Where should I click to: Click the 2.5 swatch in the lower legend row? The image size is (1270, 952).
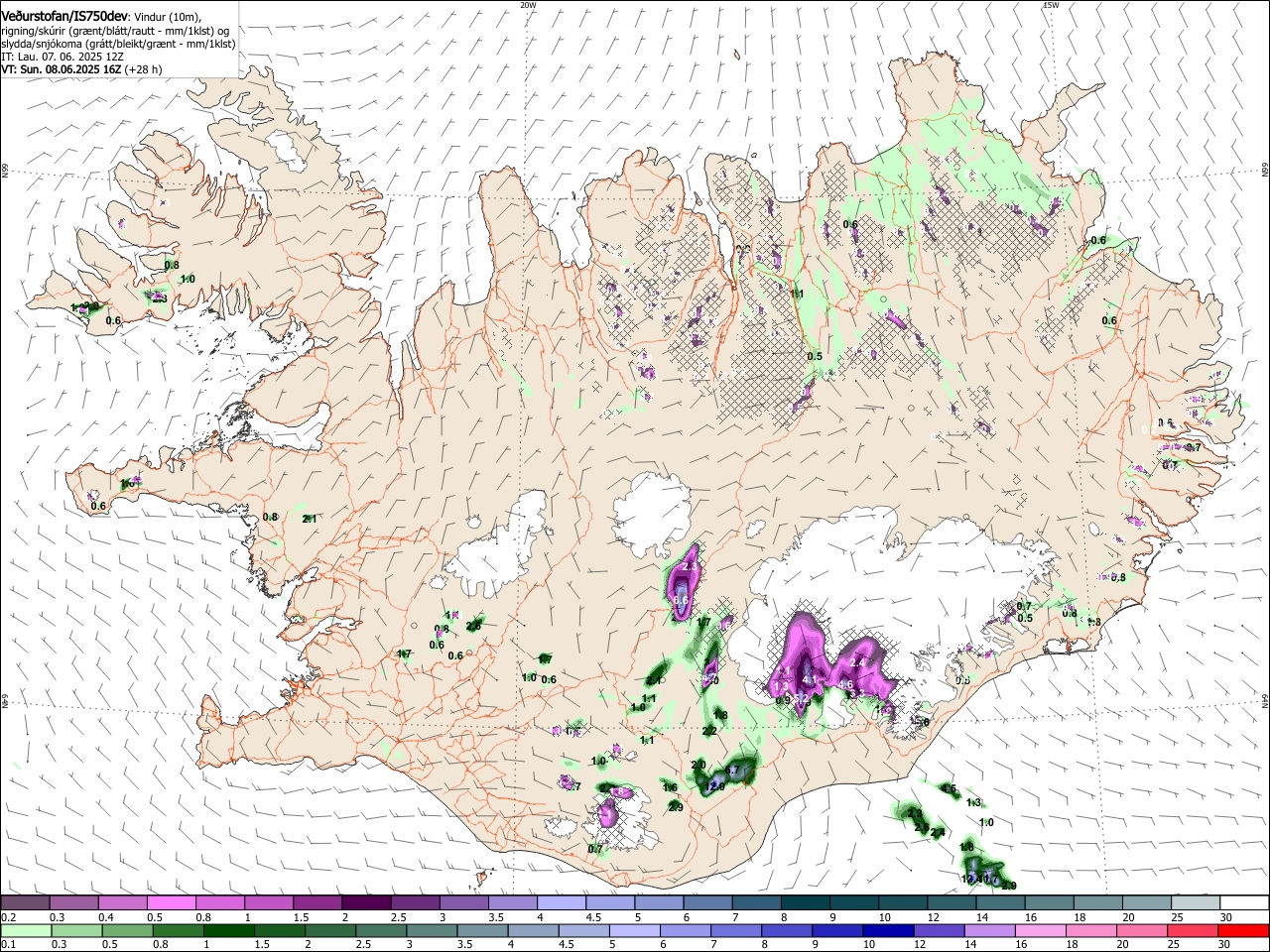click(x=381, y=930)
